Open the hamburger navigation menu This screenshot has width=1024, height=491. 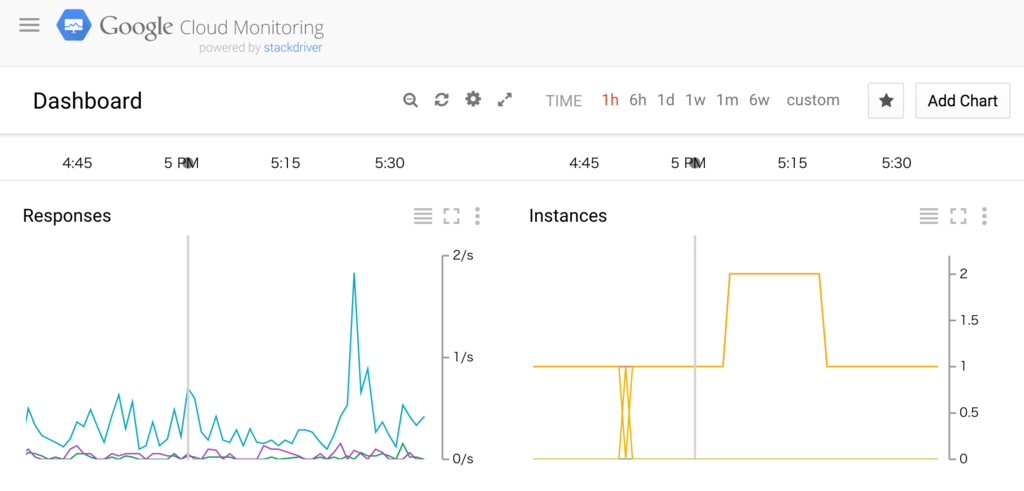29,25
